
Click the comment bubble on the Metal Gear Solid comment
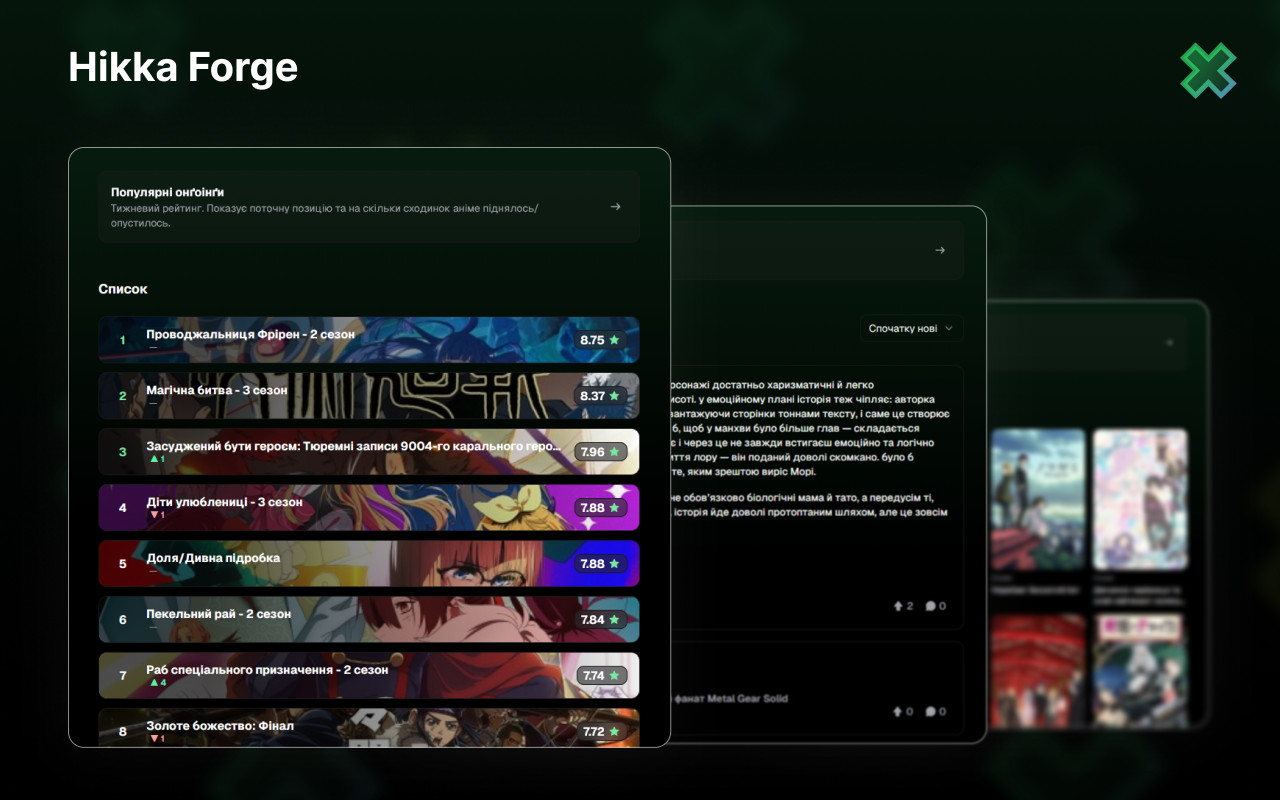[930, 712]
